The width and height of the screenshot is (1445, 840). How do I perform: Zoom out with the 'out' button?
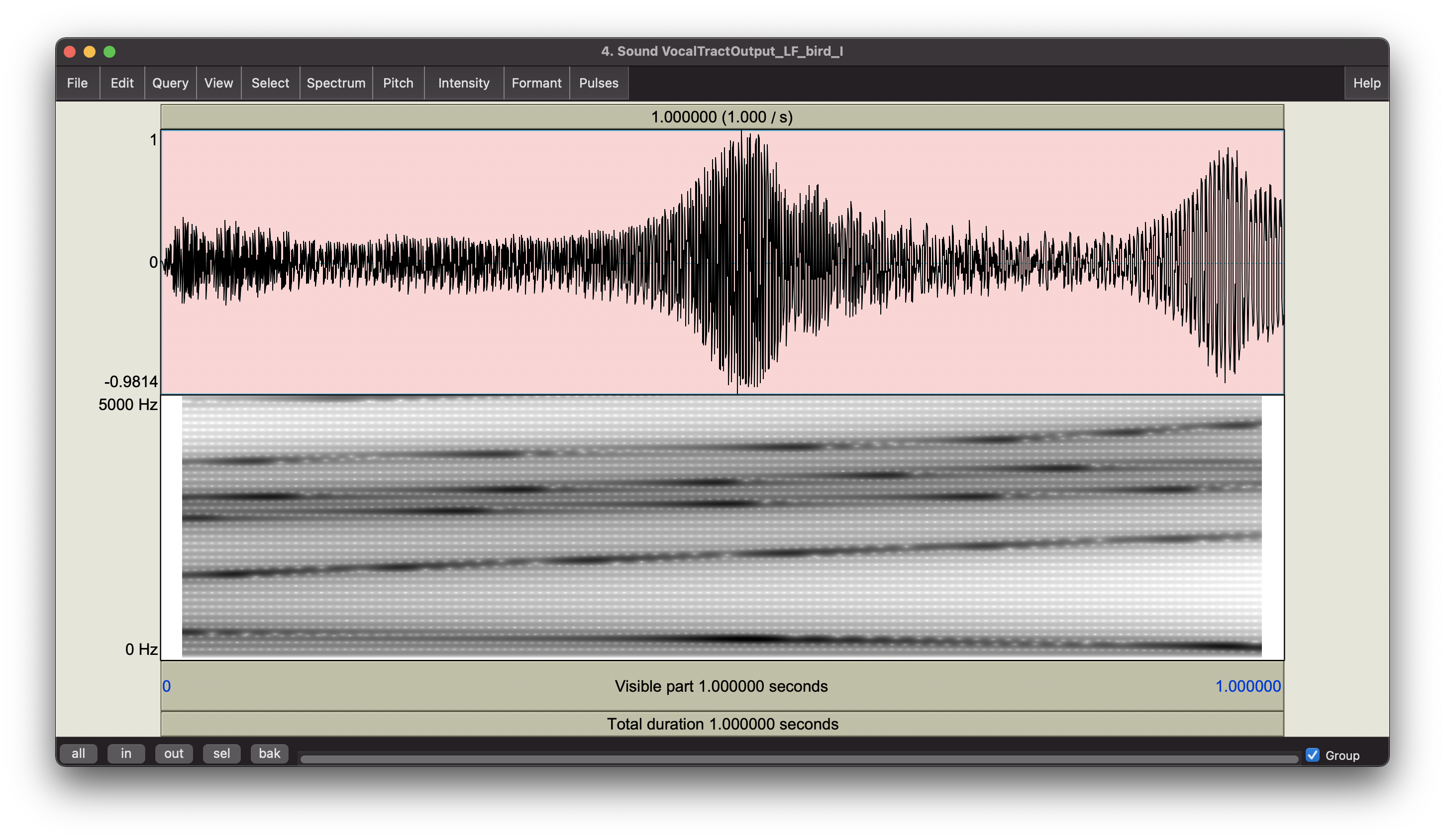click(x=174, y=753)
